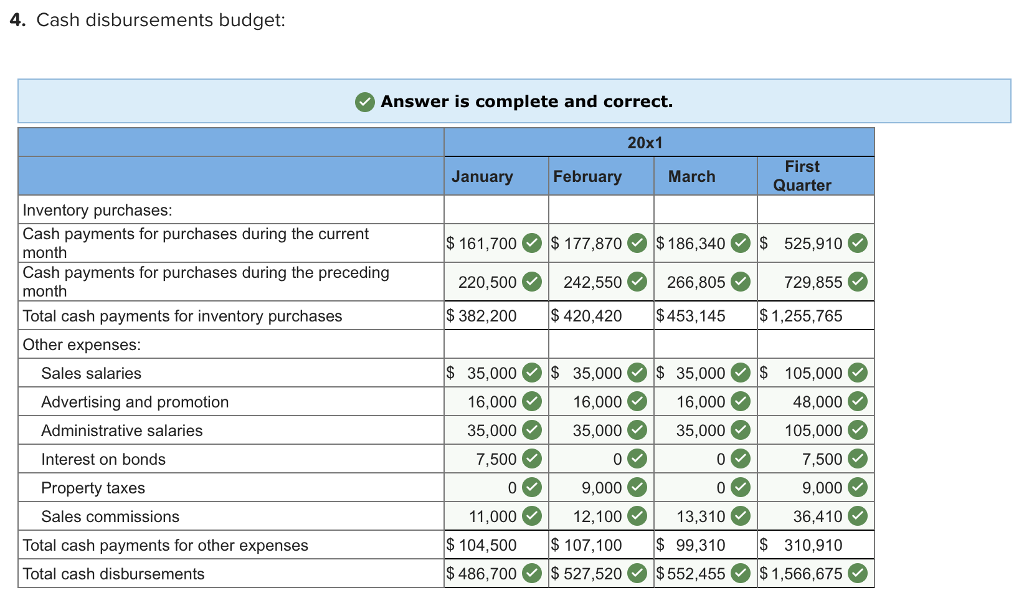Click March other expenses total $99,310

(691, 545)
